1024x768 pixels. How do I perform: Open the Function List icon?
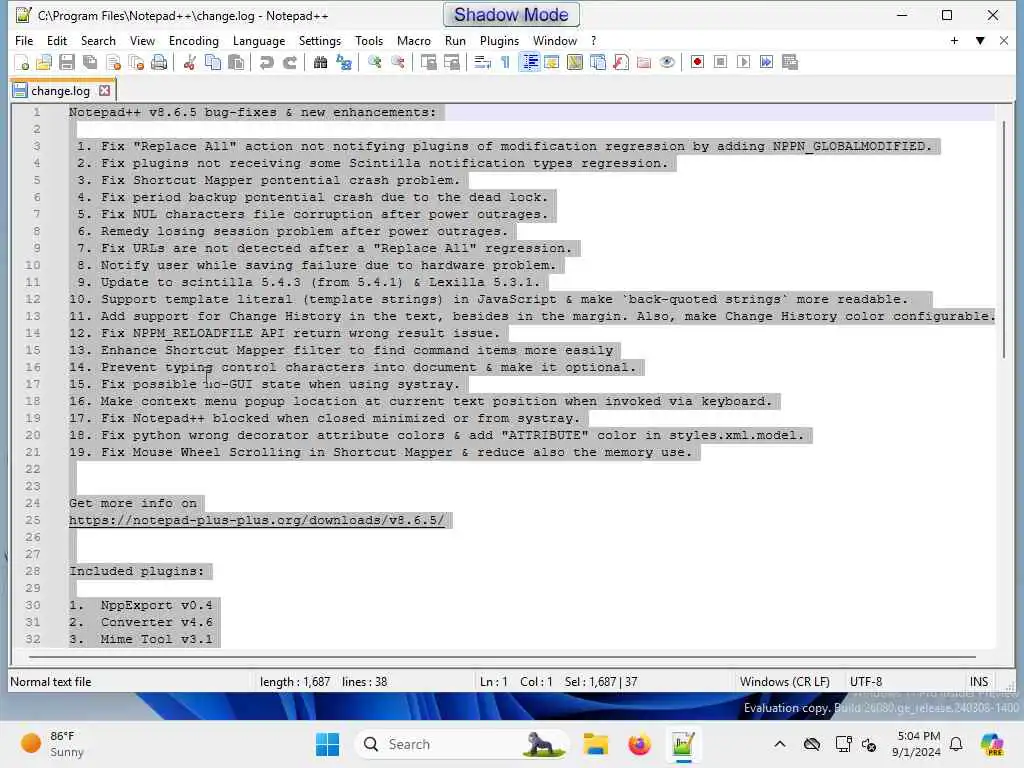click(x=621, y=63)
